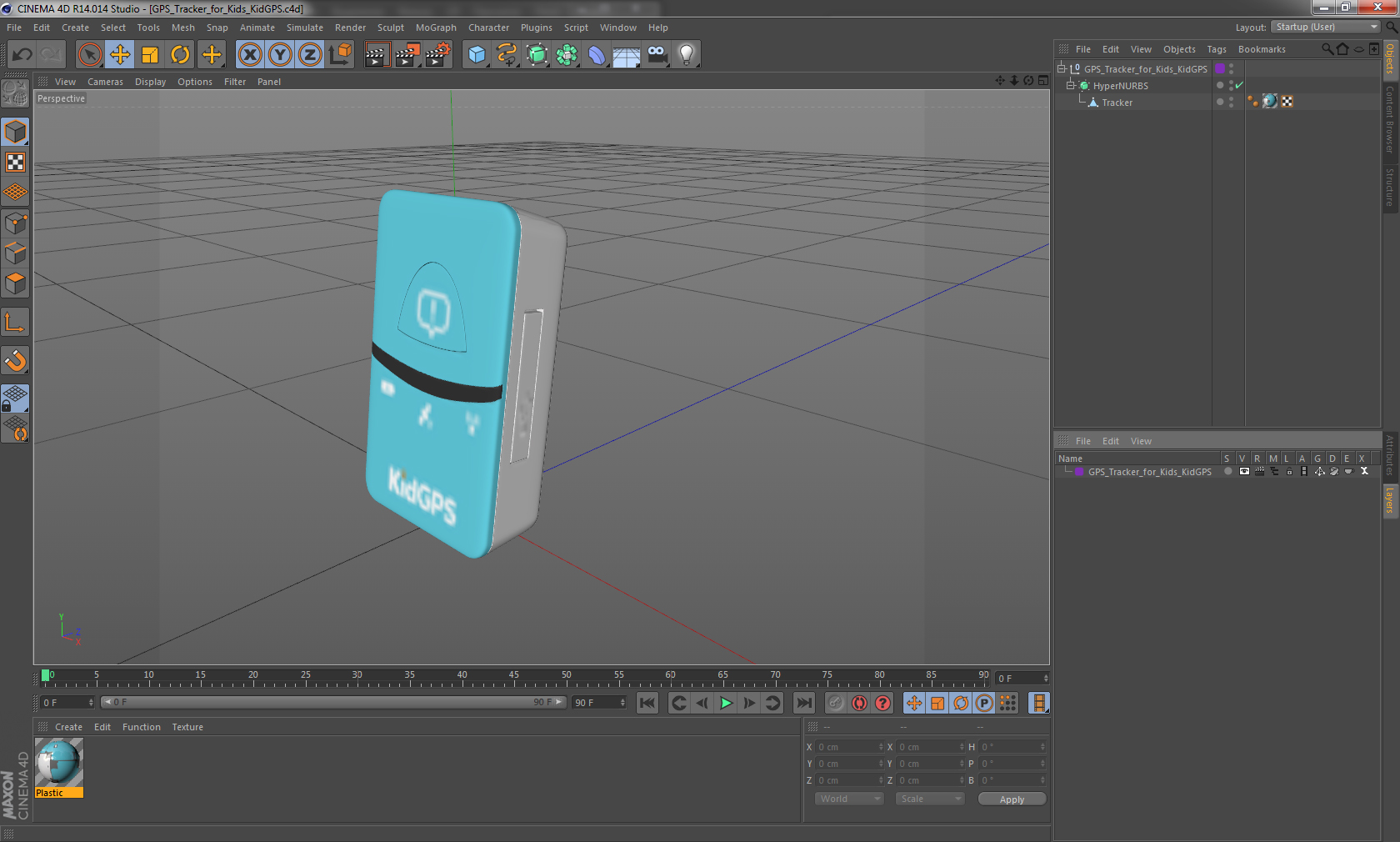Toggle Z axis lock
Viewport: 1400px width, 842px height.
pyautogui.click(x=310, y=55)
